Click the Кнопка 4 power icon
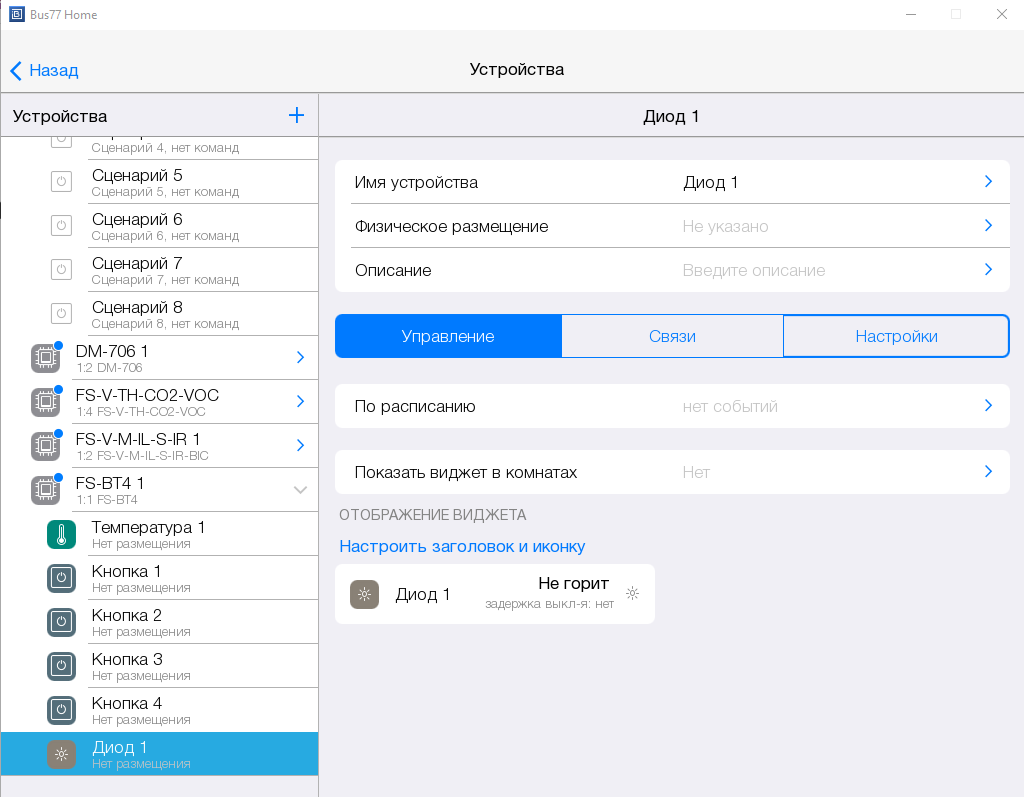The height and width of the screenshot is (797, 1024). point(61,710)
